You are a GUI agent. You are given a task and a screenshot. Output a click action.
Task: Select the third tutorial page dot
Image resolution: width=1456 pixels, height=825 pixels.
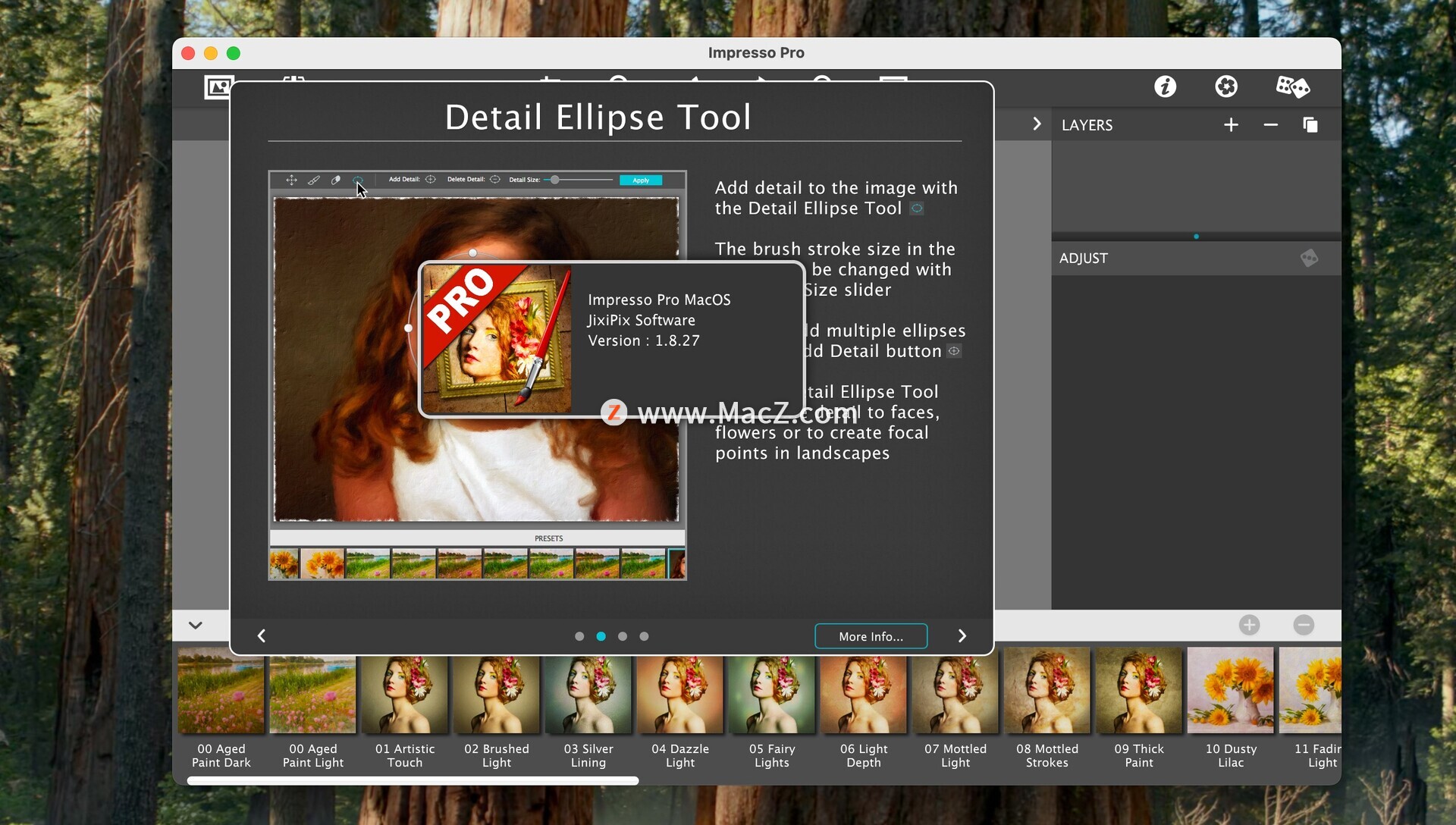coord(623,636)
